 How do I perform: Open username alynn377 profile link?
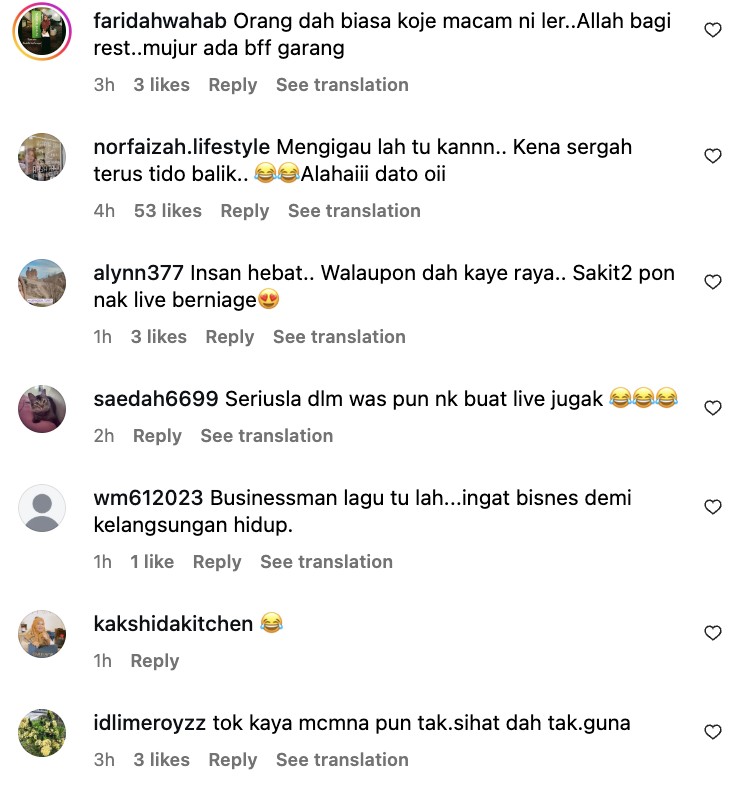(138, 273)
